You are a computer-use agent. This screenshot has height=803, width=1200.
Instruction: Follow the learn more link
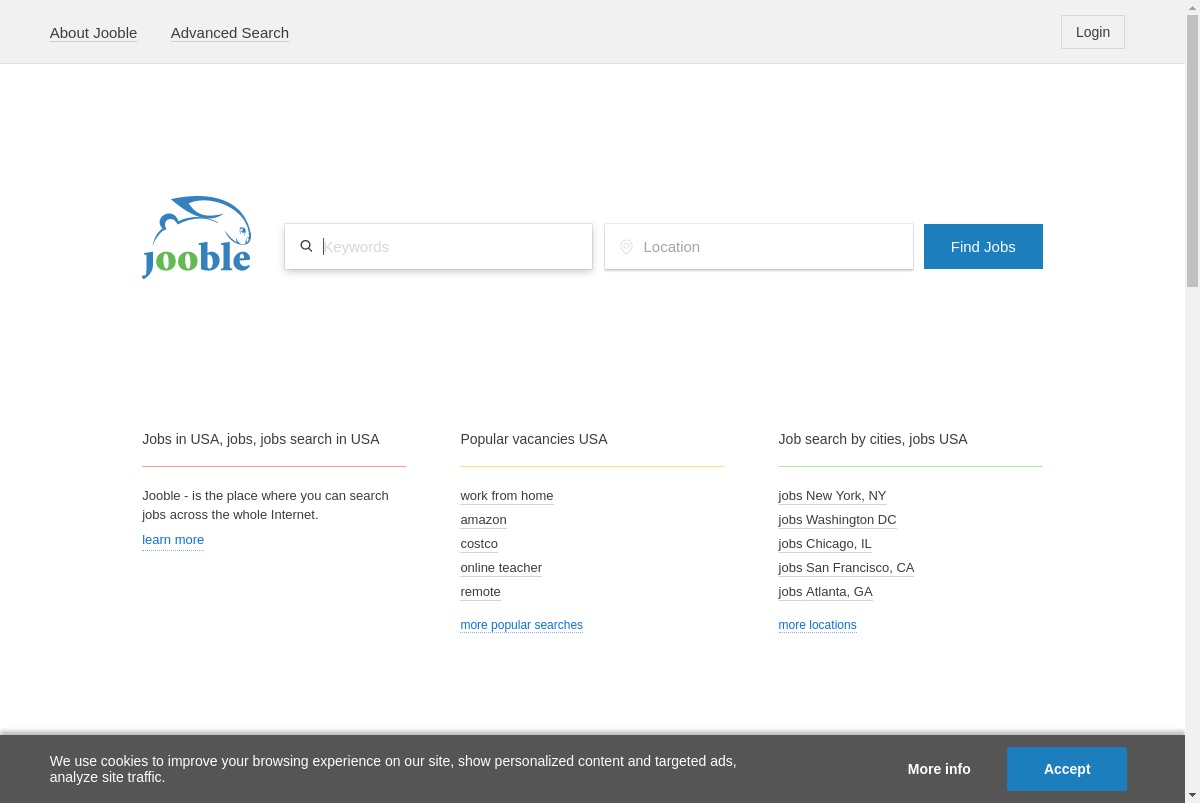(x=173, y=540)
